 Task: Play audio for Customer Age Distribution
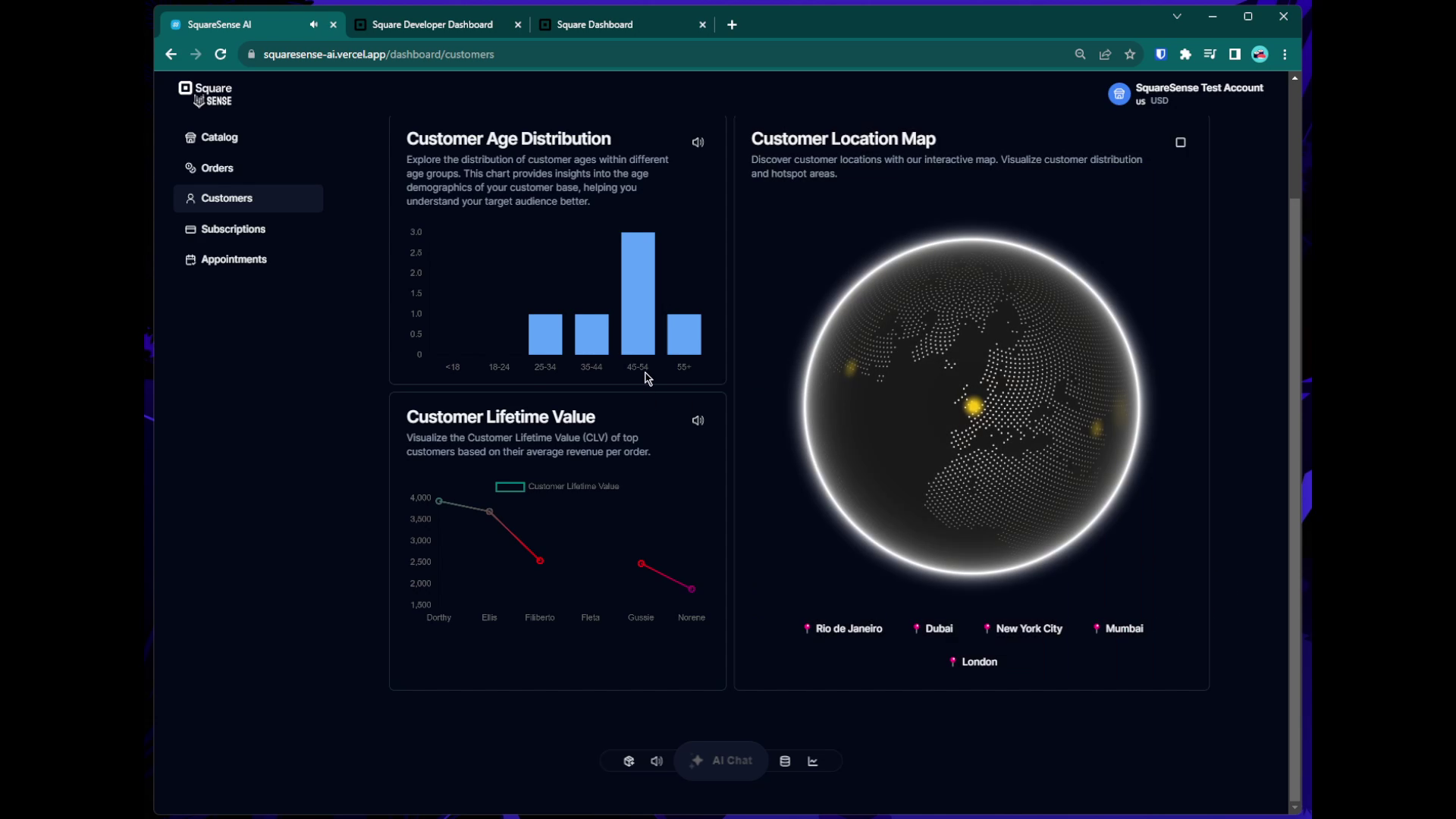pyautogui.click(x=698, y=143)
